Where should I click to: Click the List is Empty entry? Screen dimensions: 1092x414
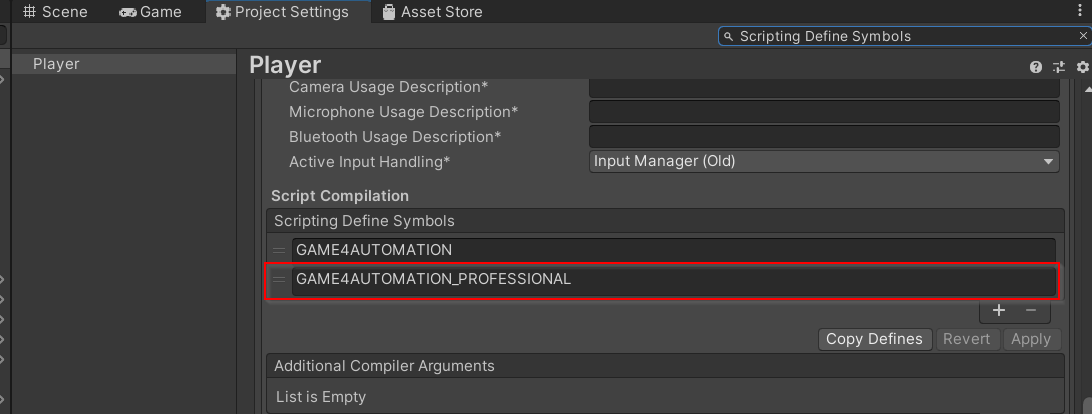click(321, 397)
